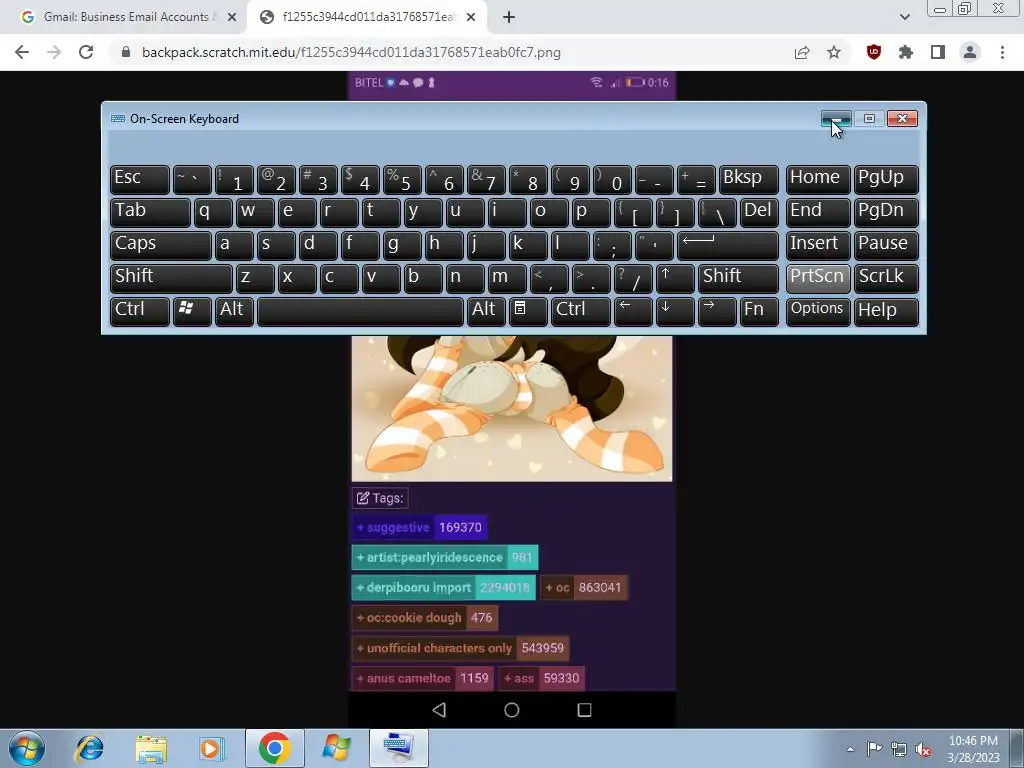Click the PgDn key

click(x=886, y=212)
